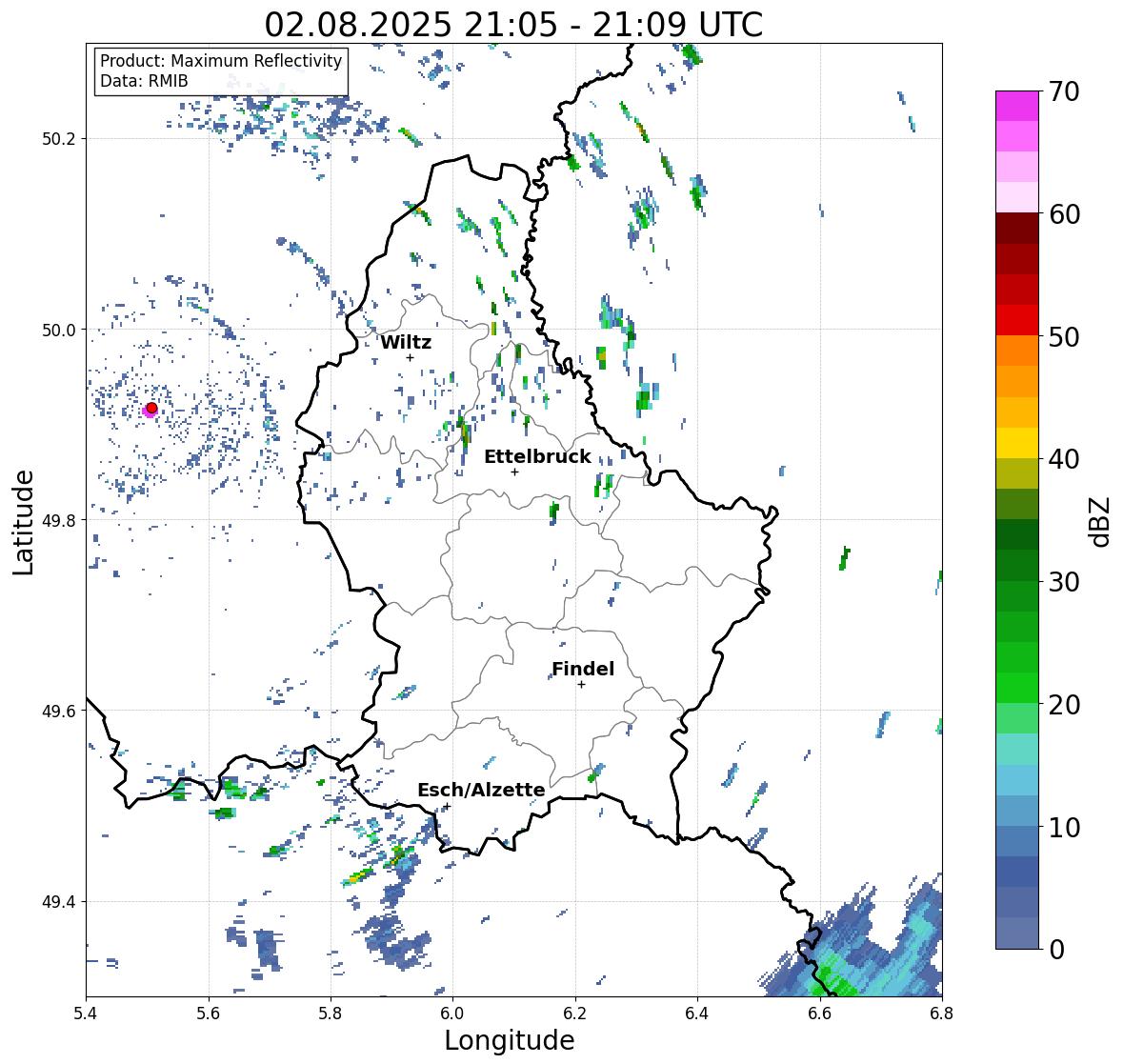The width and height of the screenshot is (1123, 1064).
Task: Click the 'dBZ' colorbar label
Action: click(x=1101, y=521)
